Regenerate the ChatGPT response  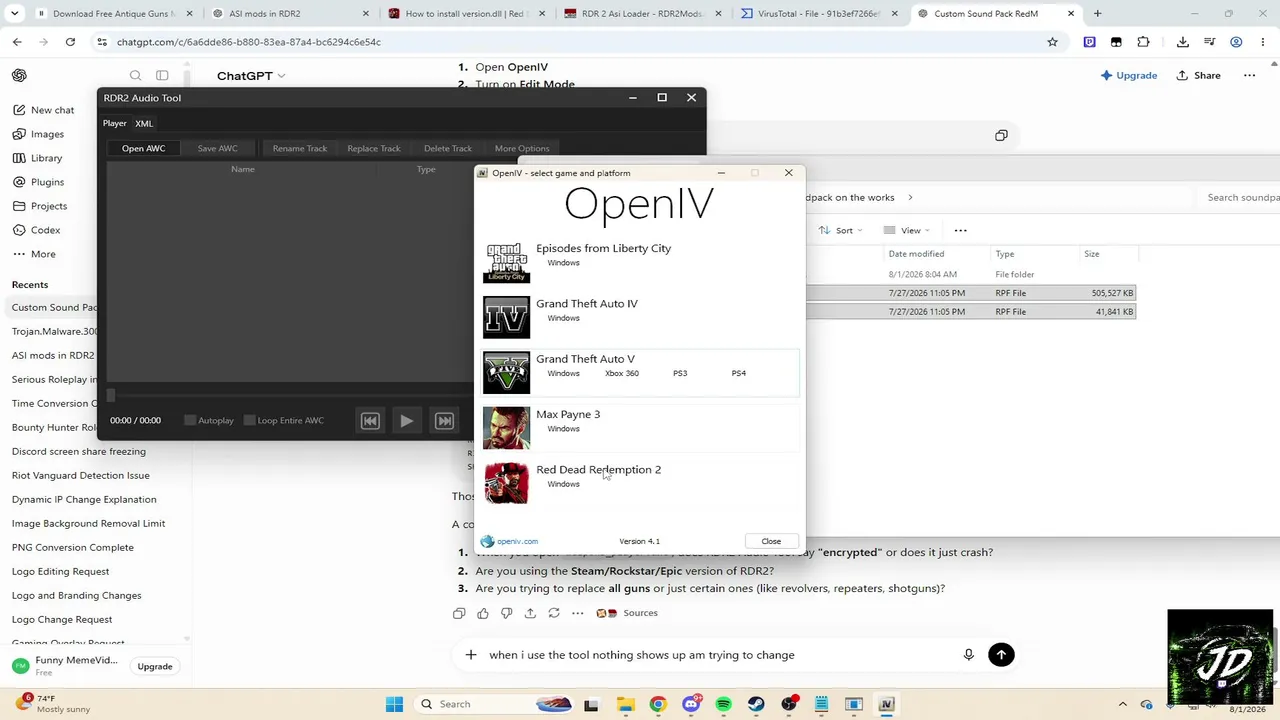click(x=554, y=613)
